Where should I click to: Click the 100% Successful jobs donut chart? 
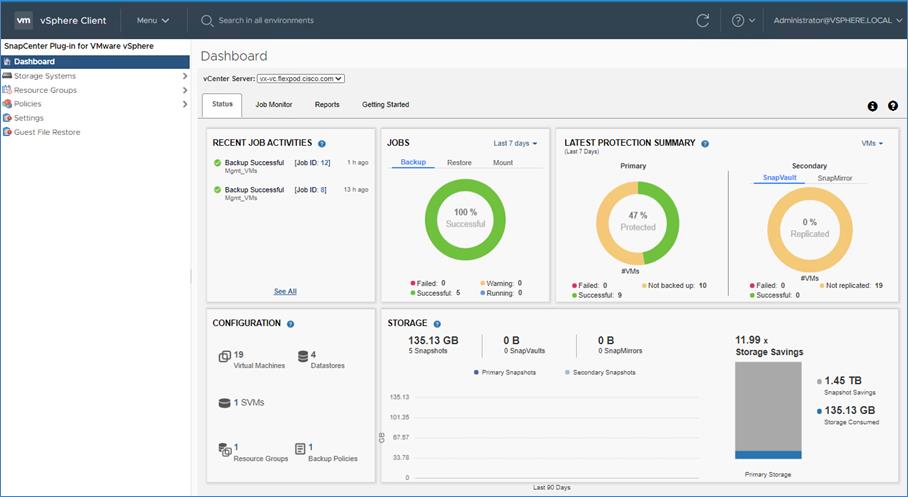[465, 220]
